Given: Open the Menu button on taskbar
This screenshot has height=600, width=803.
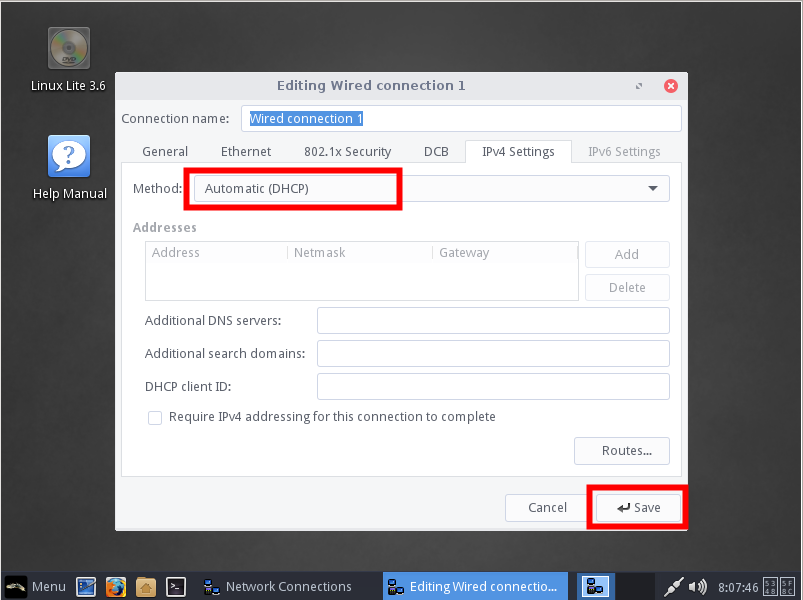Looking at the screenshot, I should [36, 587].
